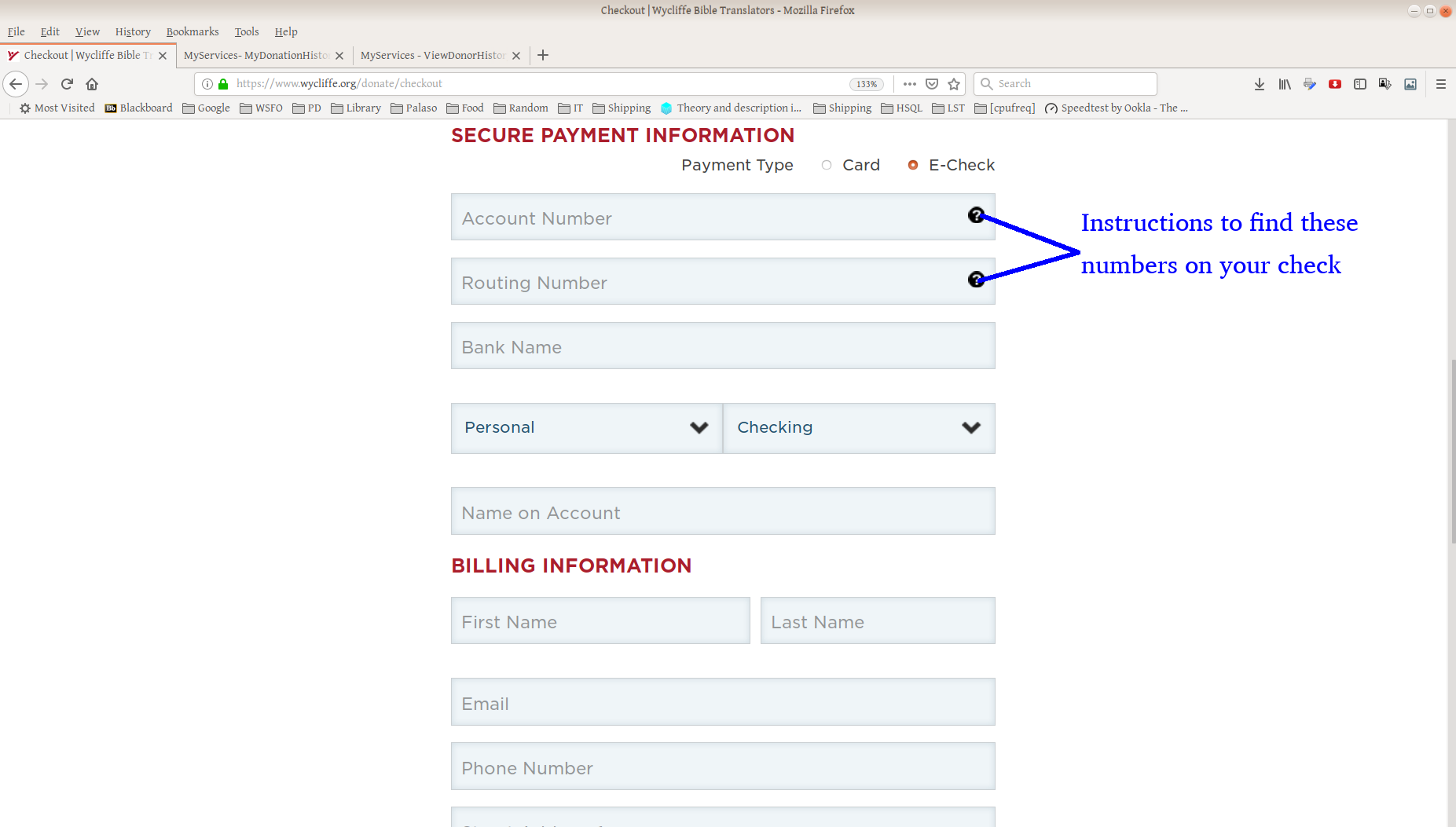This screenshot has width=1456, height=827.
Task: Open the File menu
Action: [x=16, y=32]
